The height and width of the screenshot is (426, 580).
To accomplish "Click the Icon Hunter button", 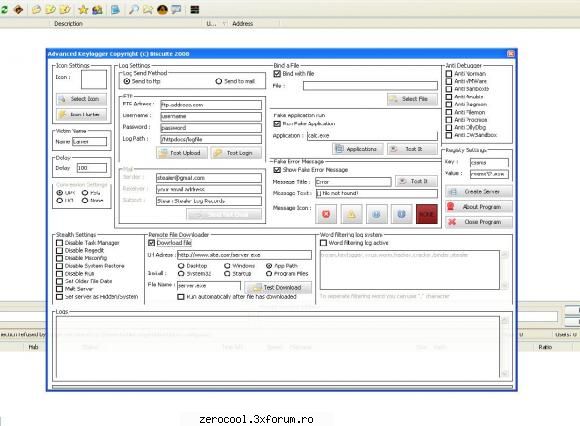I will pyautogui.click(x=81, y=114).
